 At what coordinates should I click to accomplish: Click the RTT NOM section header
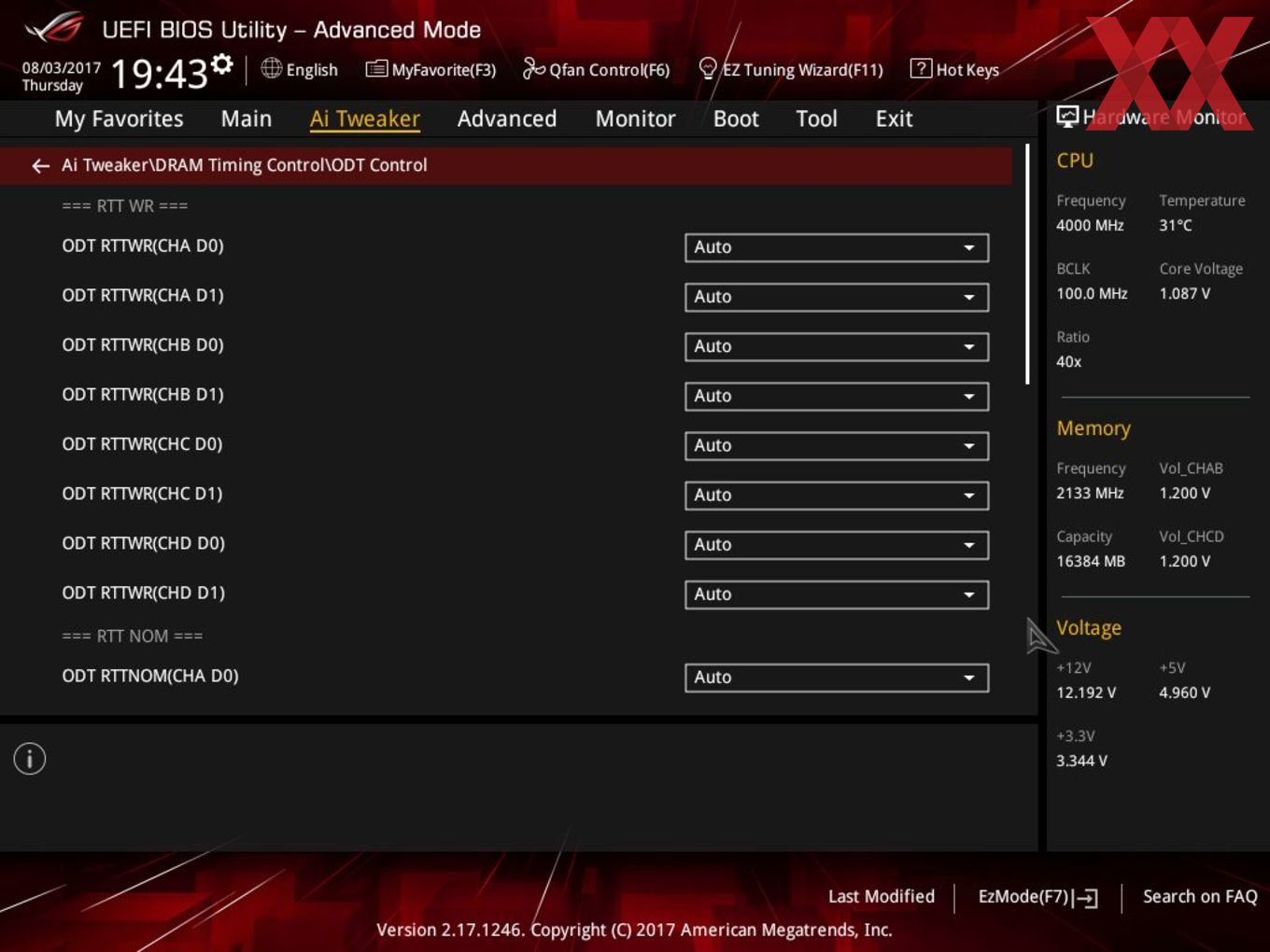coord(132,636)
